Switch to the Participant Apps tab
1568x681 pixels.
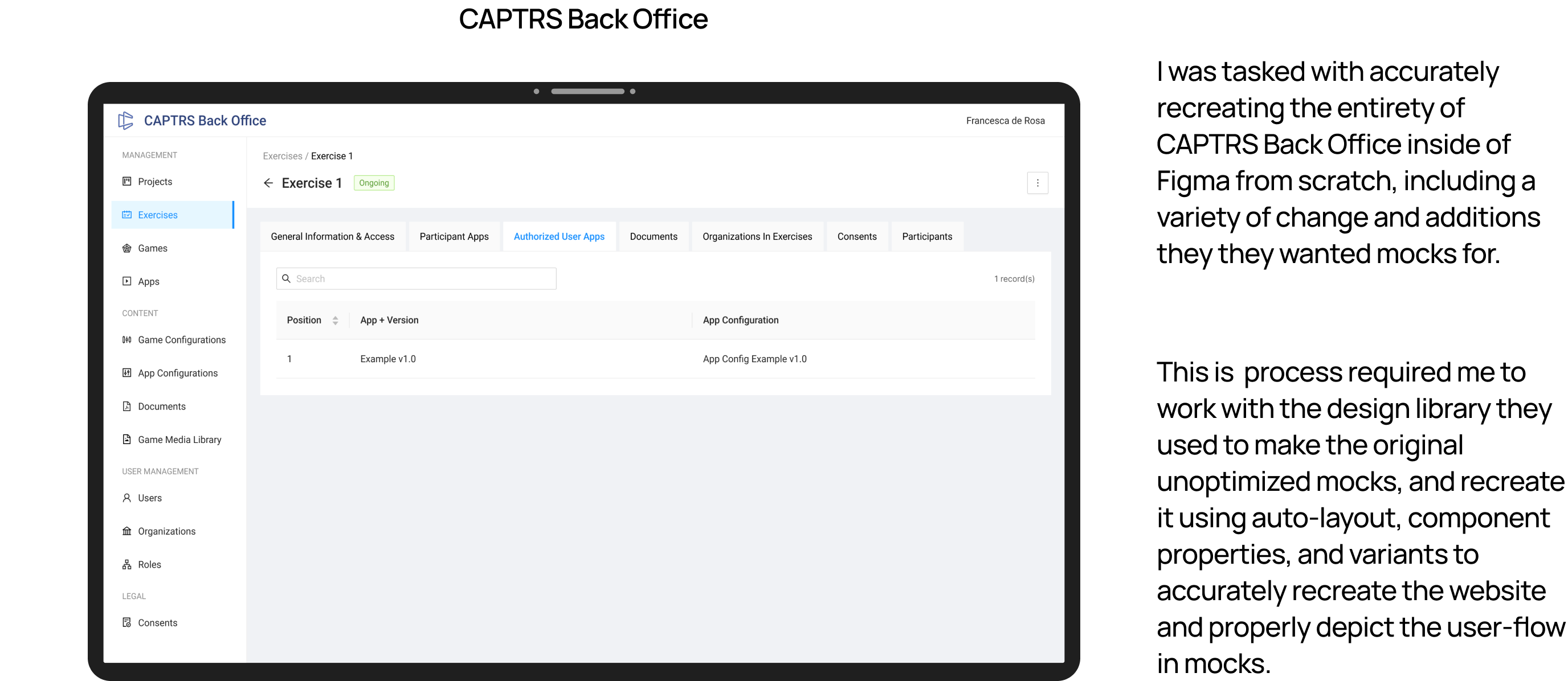454,236
